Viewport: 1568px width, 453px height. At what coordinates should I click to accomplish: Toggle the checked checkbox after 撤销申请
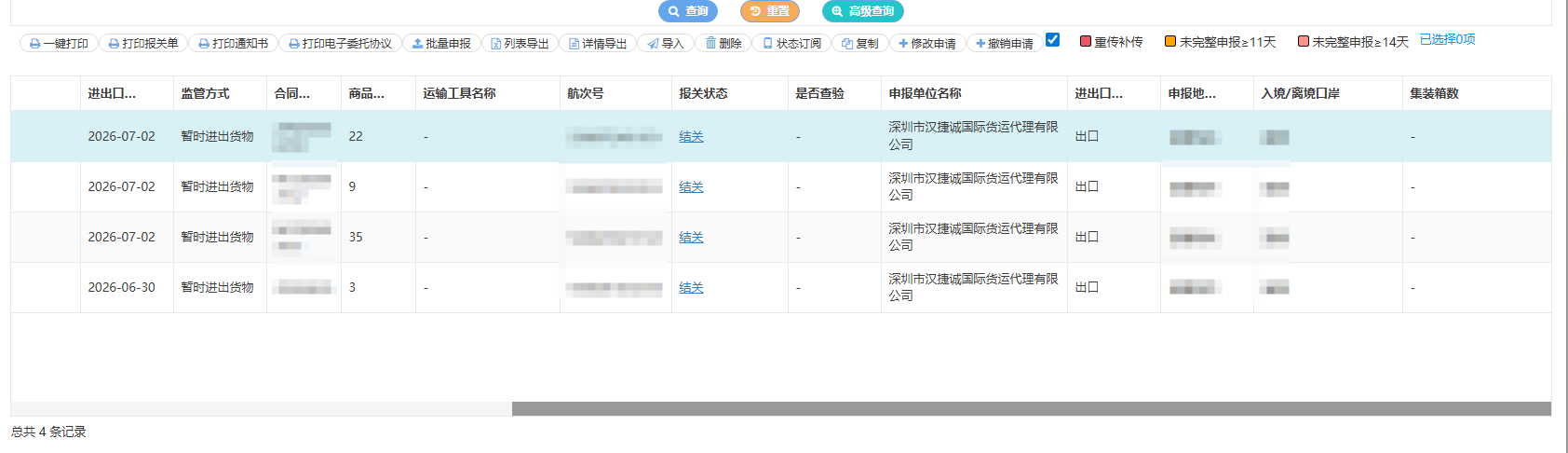1053,40
